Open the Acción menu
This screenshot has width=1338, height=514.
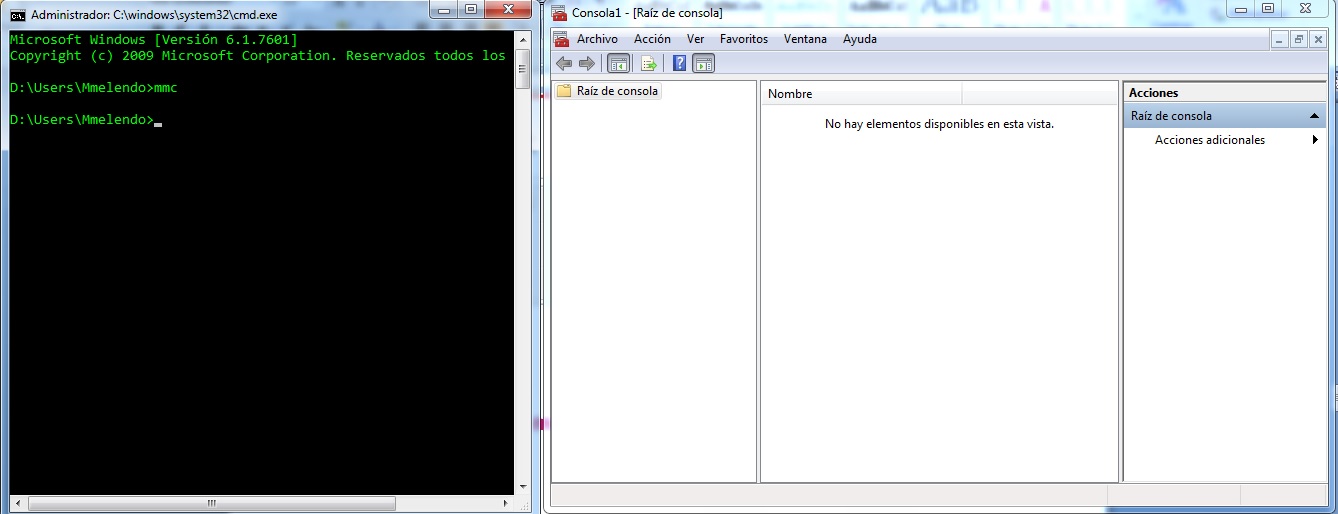point(652,39)
